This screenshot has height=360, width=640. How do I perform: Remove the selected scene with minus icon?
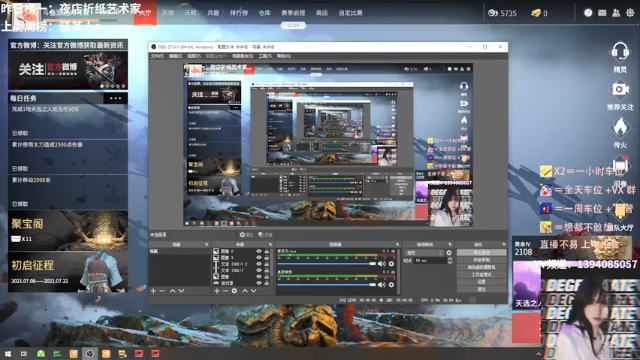162,291
